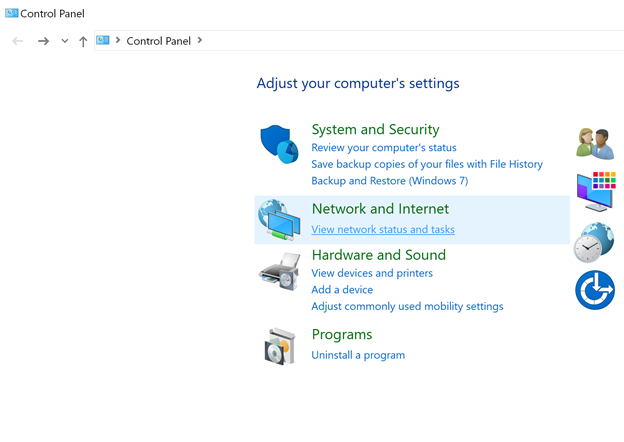This screenshot has width=624, height=442.
Task: Open the System and Security shield icon
Action: pos(279,144)
